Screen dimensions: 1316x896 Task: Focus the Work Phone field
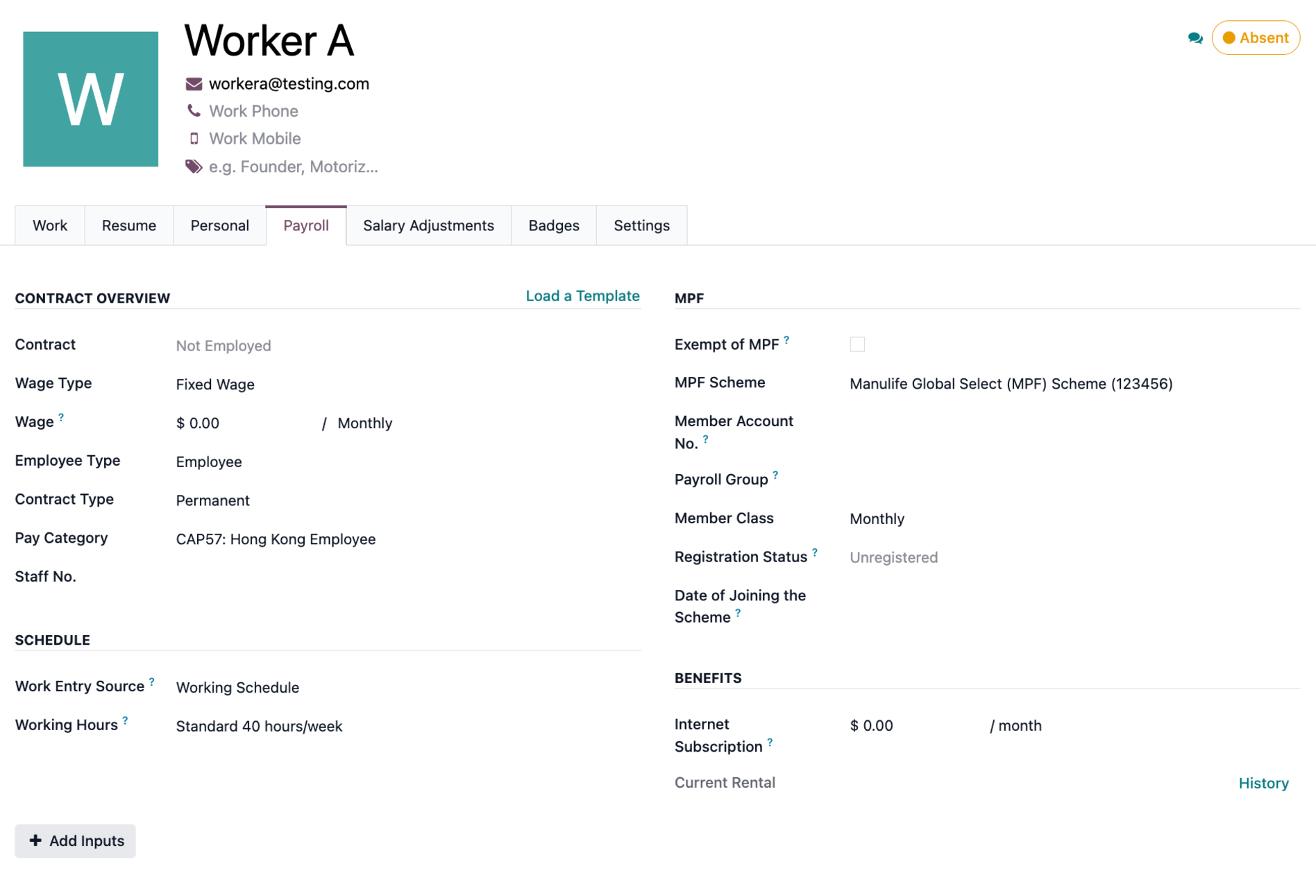tap(253, 111)
